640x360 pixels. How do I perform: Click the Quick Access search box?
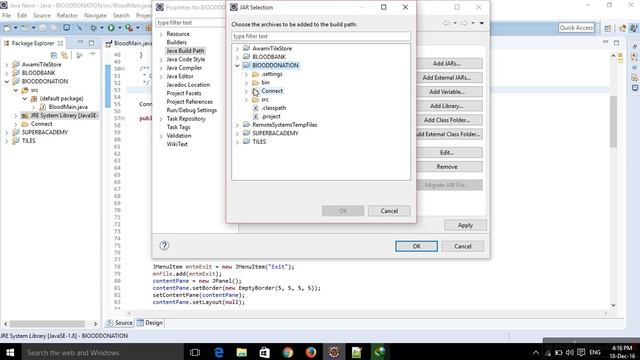point(576,28)
